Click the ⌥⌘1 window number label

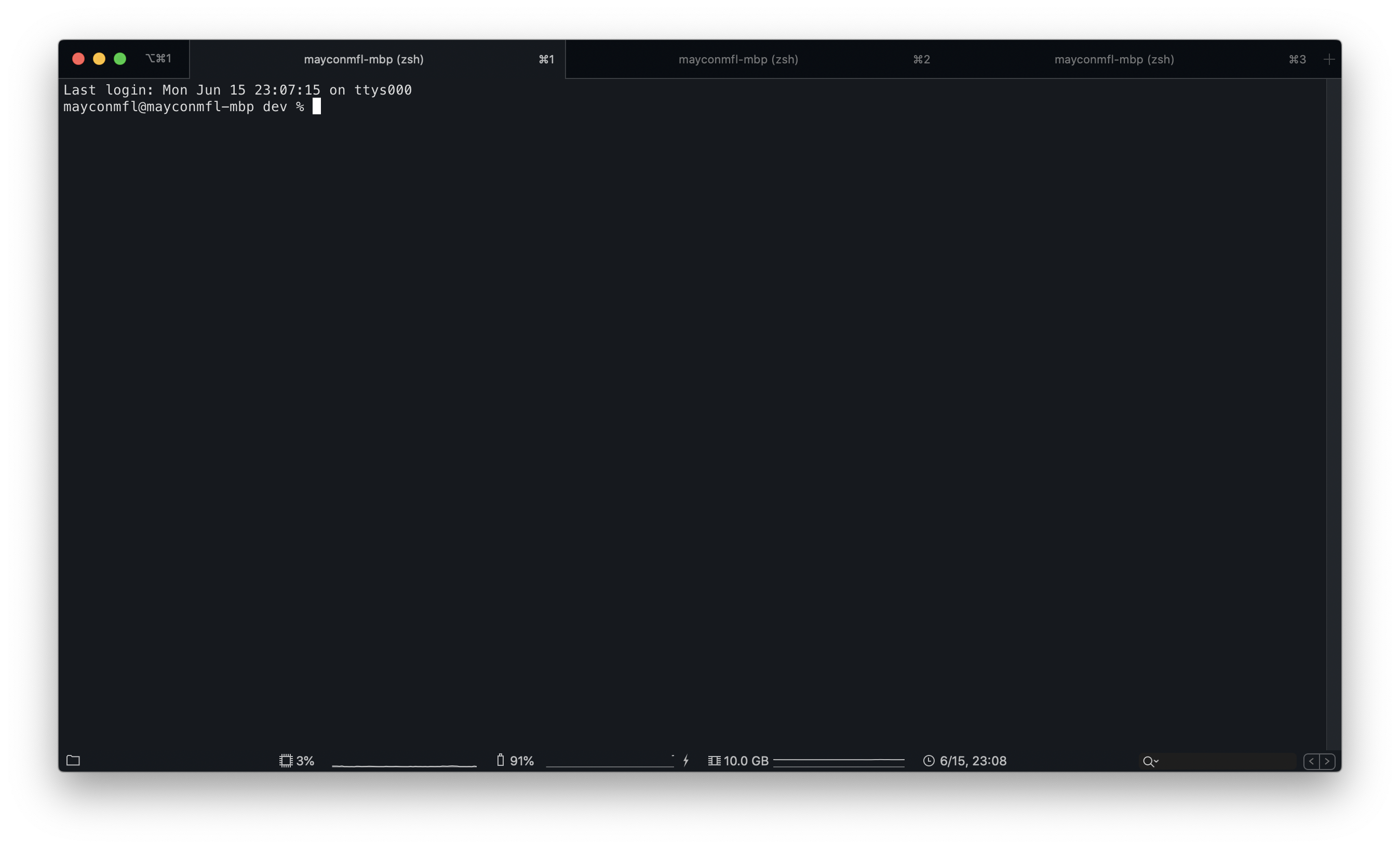pyautogui.click(x=158, y=59)
